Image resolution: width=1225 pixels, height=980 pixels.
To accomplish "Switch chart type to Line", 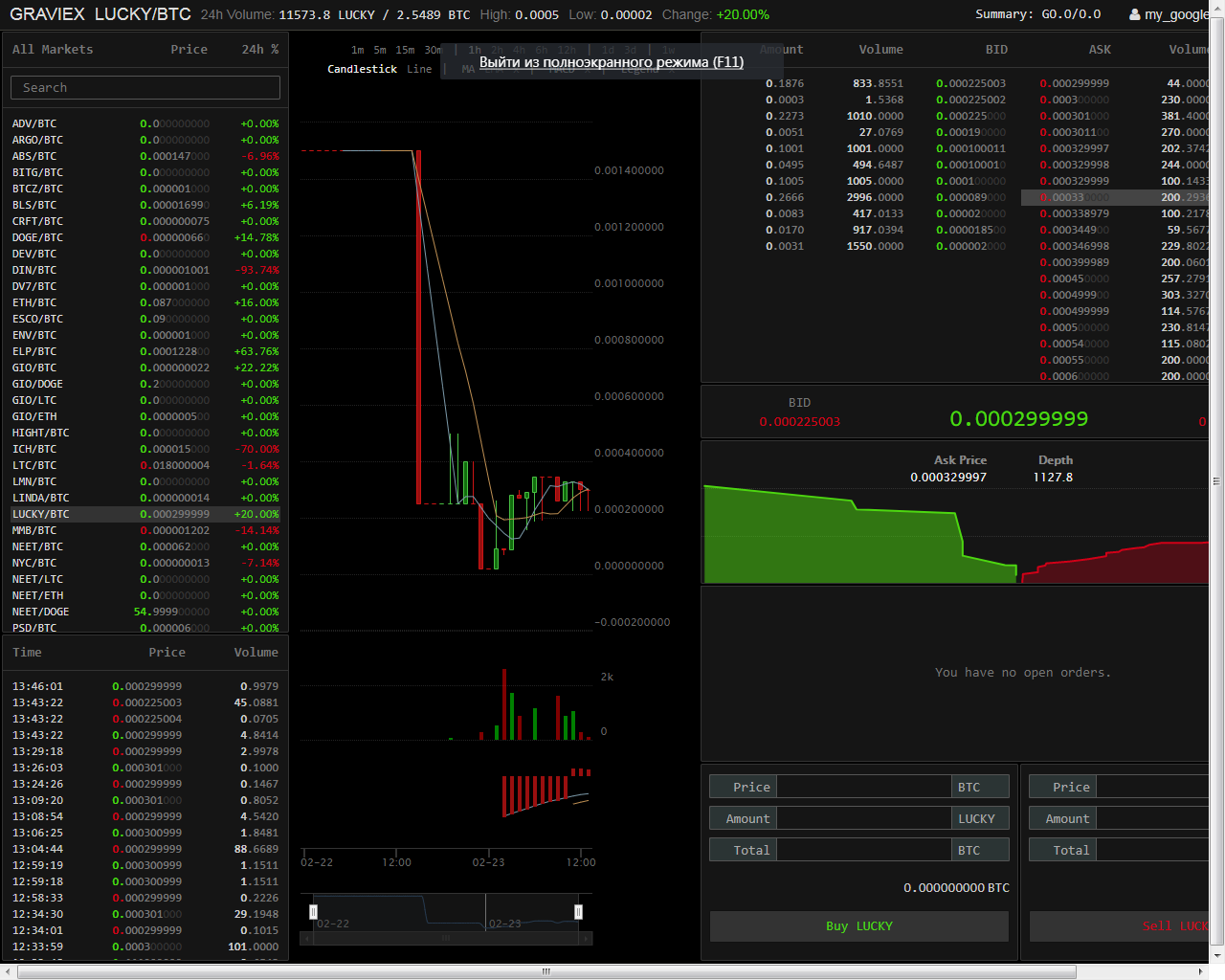I will coord(419,69).
